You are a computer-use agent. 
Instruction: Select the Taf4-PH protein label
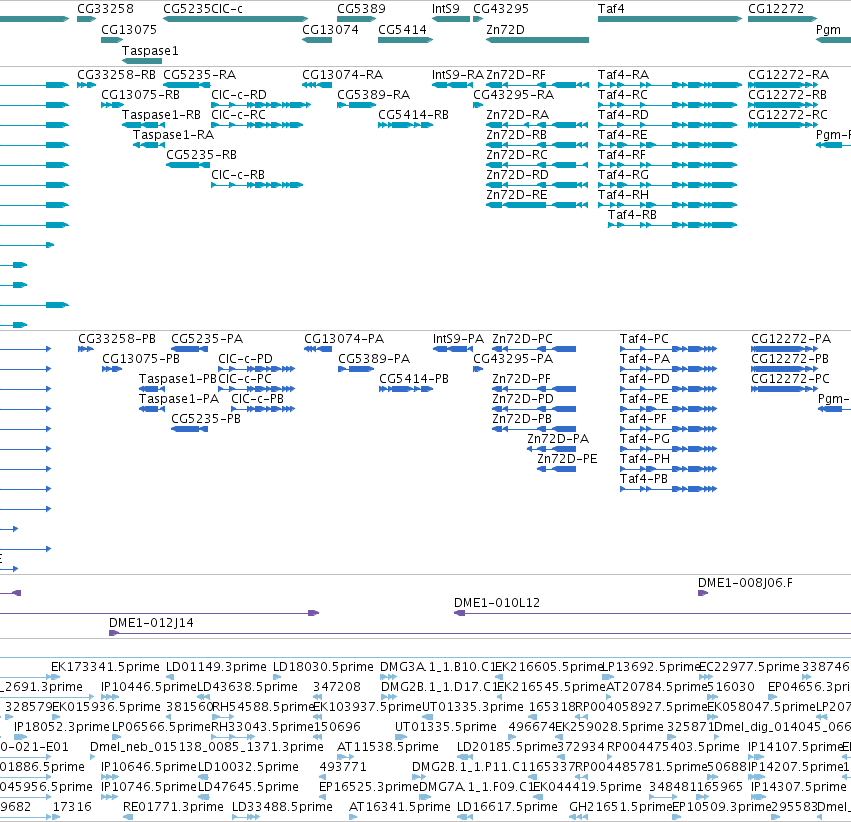tap(645, 458)
